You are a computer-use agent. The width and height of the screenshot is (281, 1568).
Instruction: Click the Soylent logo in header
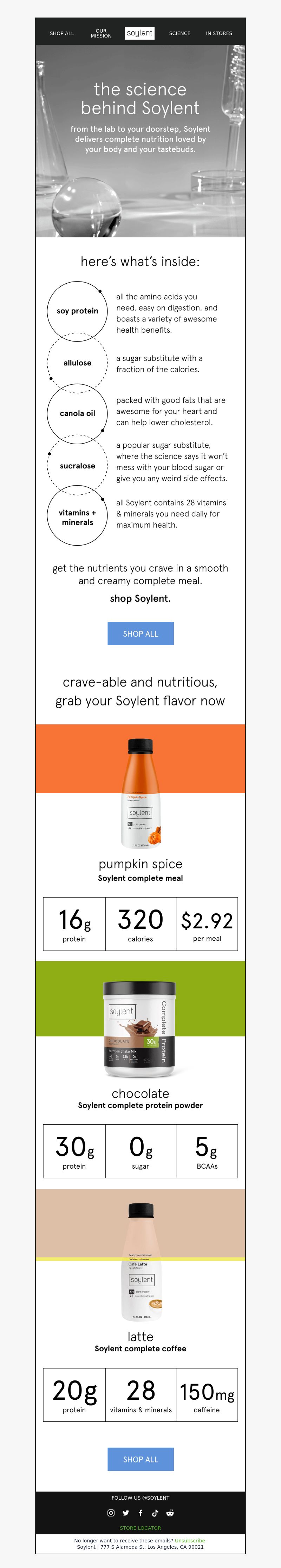point(139,33)
